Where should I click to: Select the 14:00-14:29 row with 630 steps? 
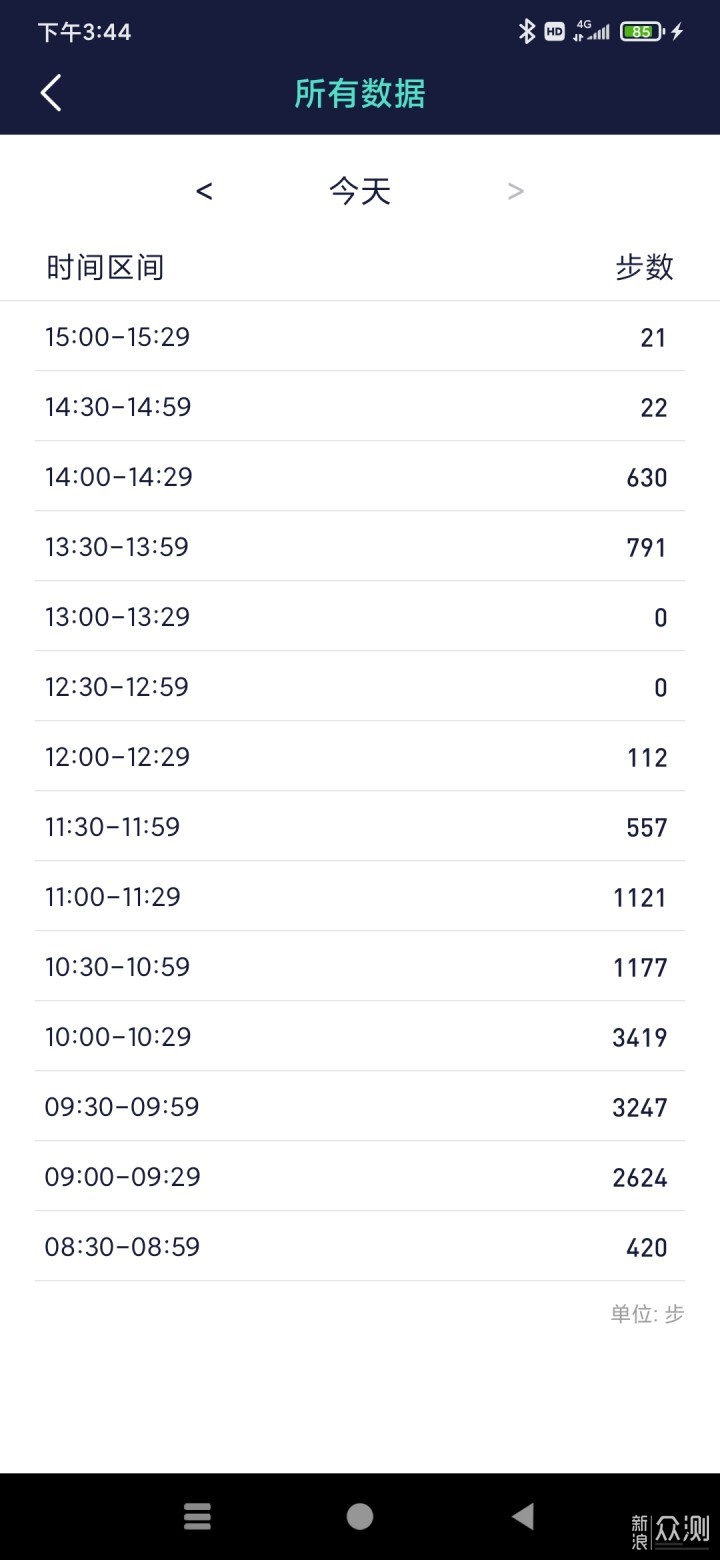click(360, 476)
